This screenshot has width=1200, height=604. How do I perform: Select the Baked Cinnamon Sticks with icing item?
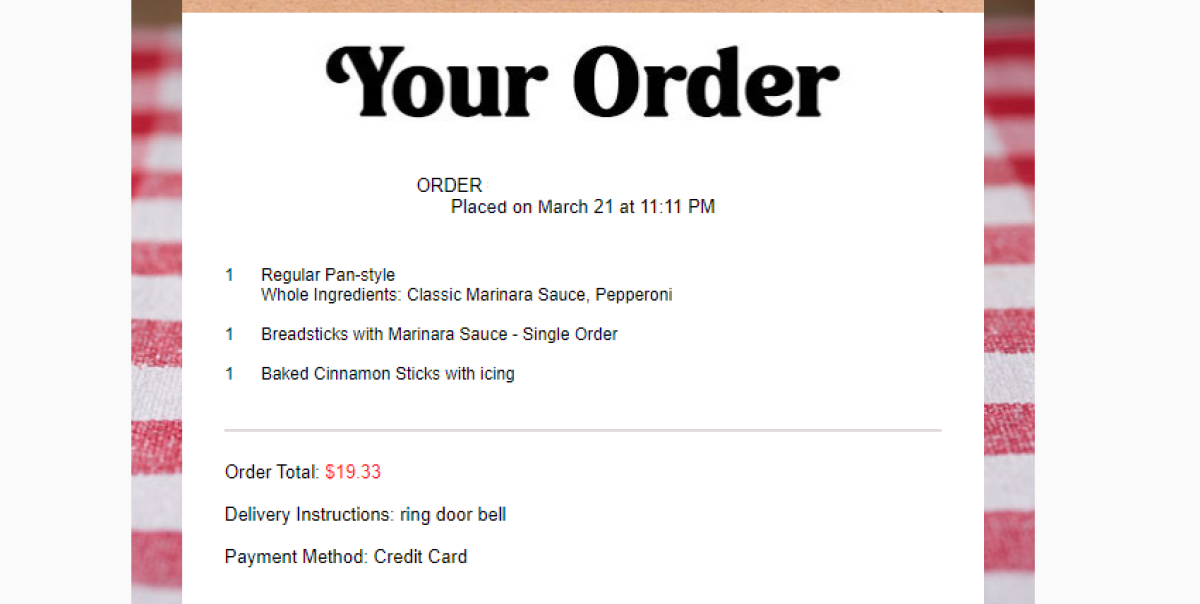388,374
